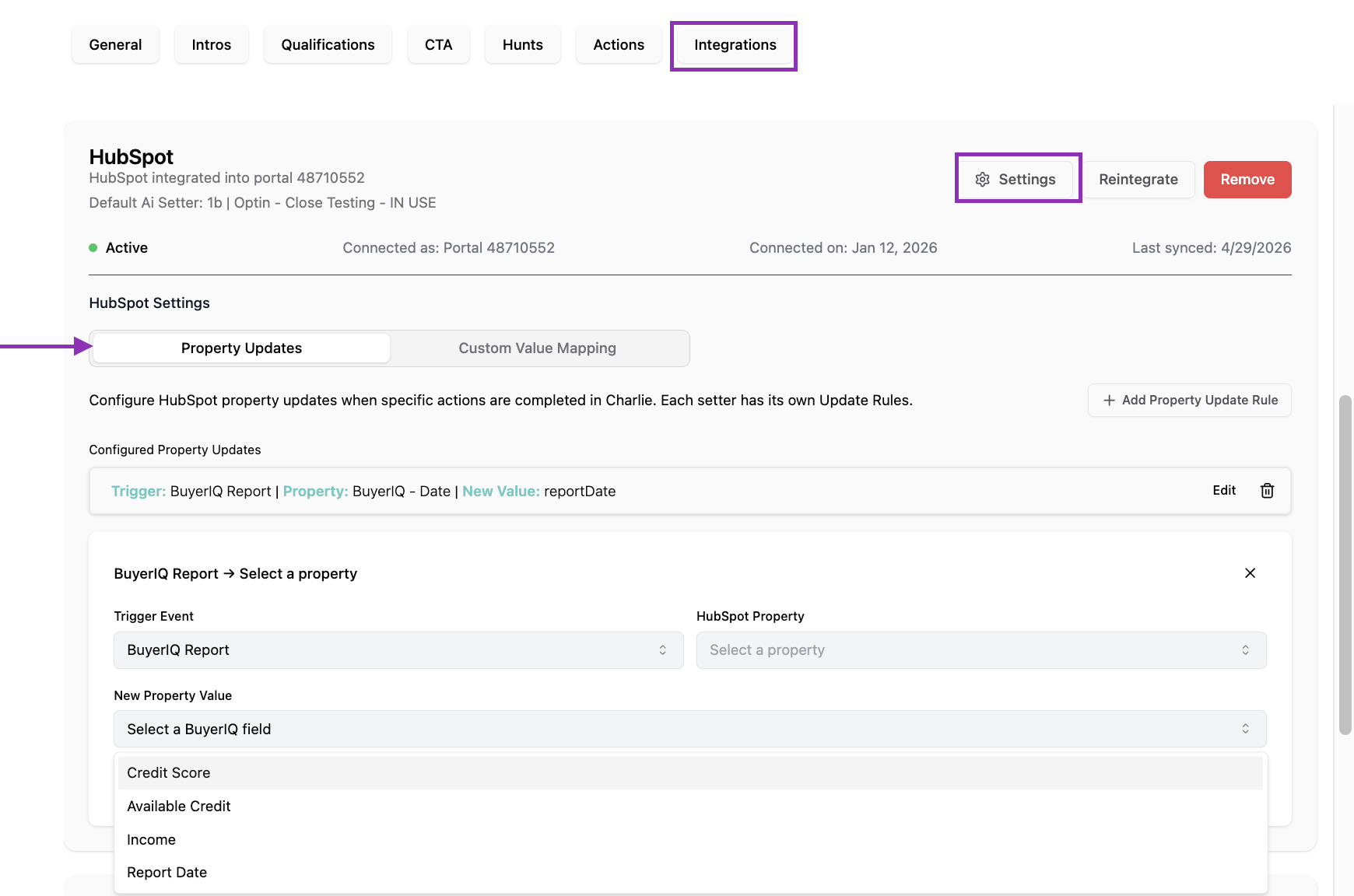Open the HubSpot Property dropdown
Image resolution: width=1354 pixels, height=896 pixels.
pyautogui.click(x=981, y=650)
